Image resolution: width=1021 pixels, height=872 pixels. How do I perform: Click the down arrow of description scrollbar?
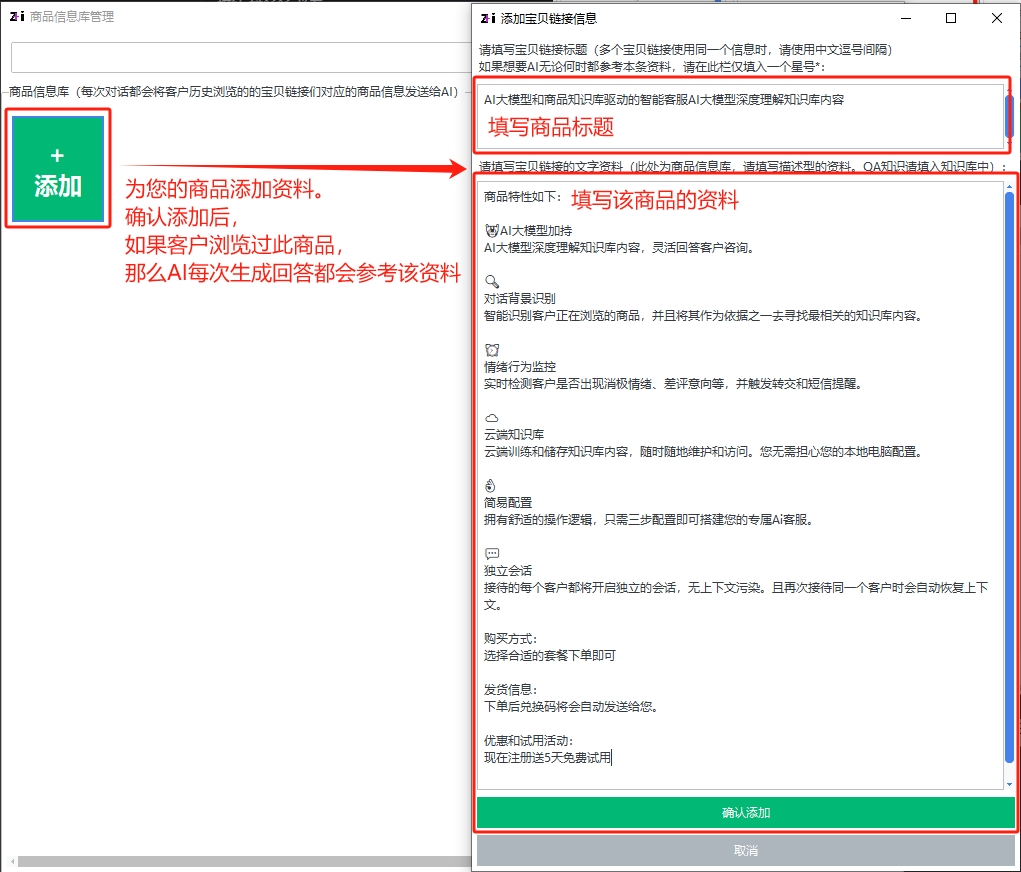point(1009,783)
